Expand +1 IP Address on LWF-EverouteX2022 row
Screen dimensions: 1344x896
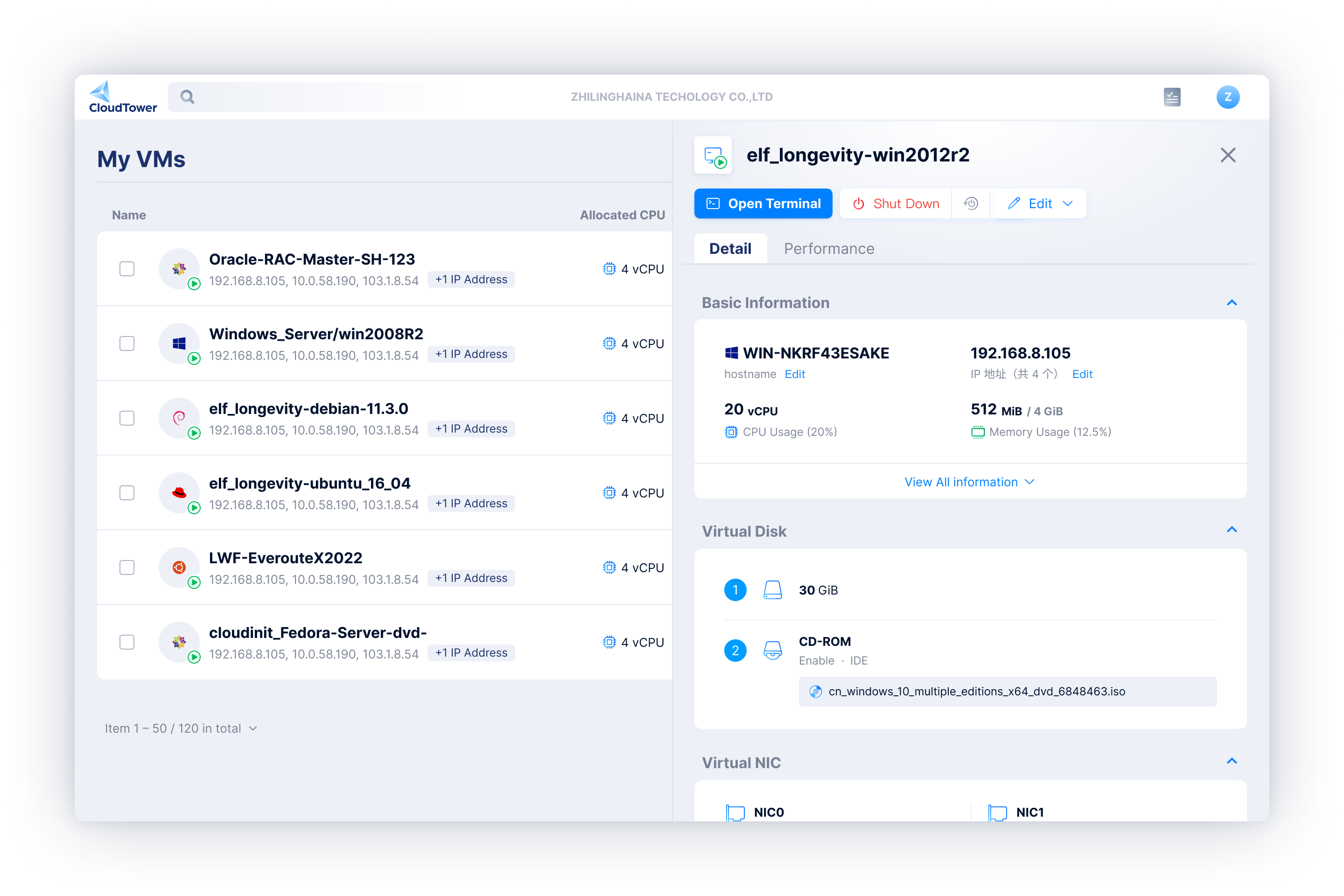471,578
